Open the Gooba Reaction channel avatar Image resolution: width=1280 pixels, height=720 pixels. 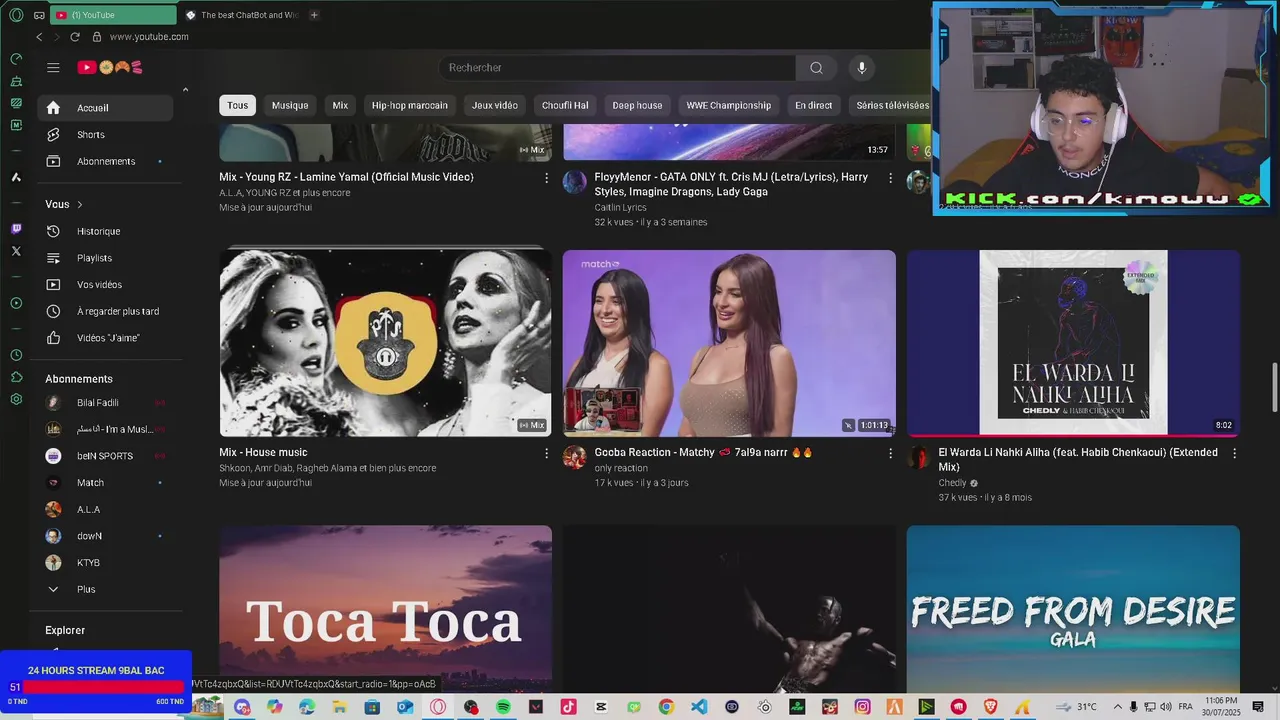click(x=575, y=457)
